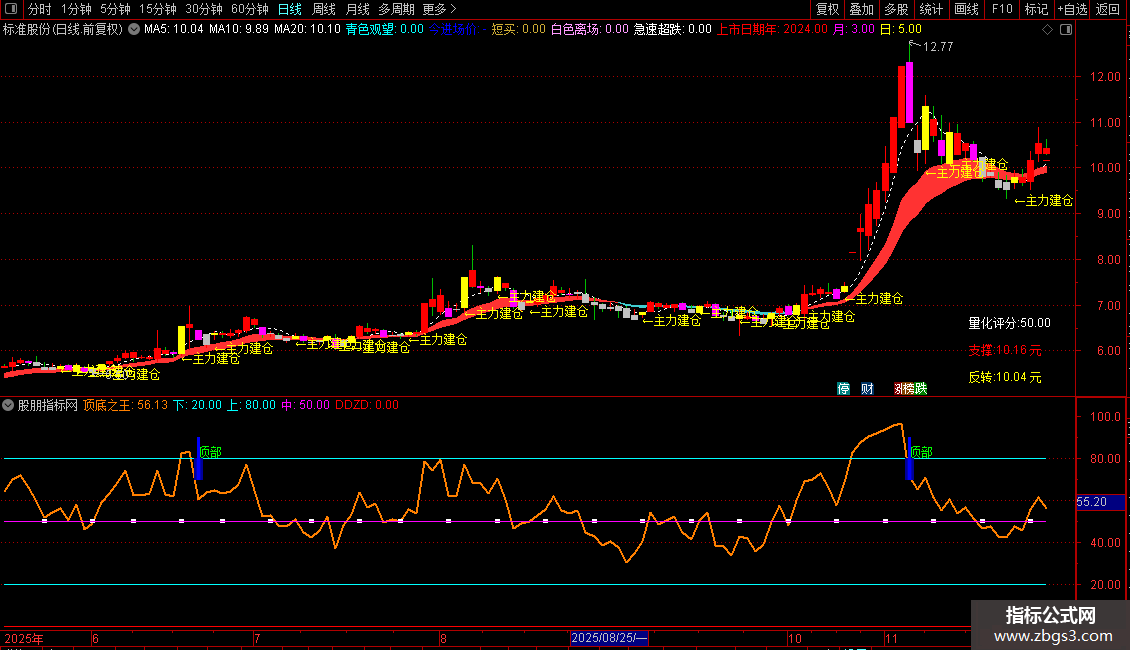Image resolution: width=1130 pixels, height=650 pixels.
Task: Click the DDZD: 0.00 label
Action: 367,405
